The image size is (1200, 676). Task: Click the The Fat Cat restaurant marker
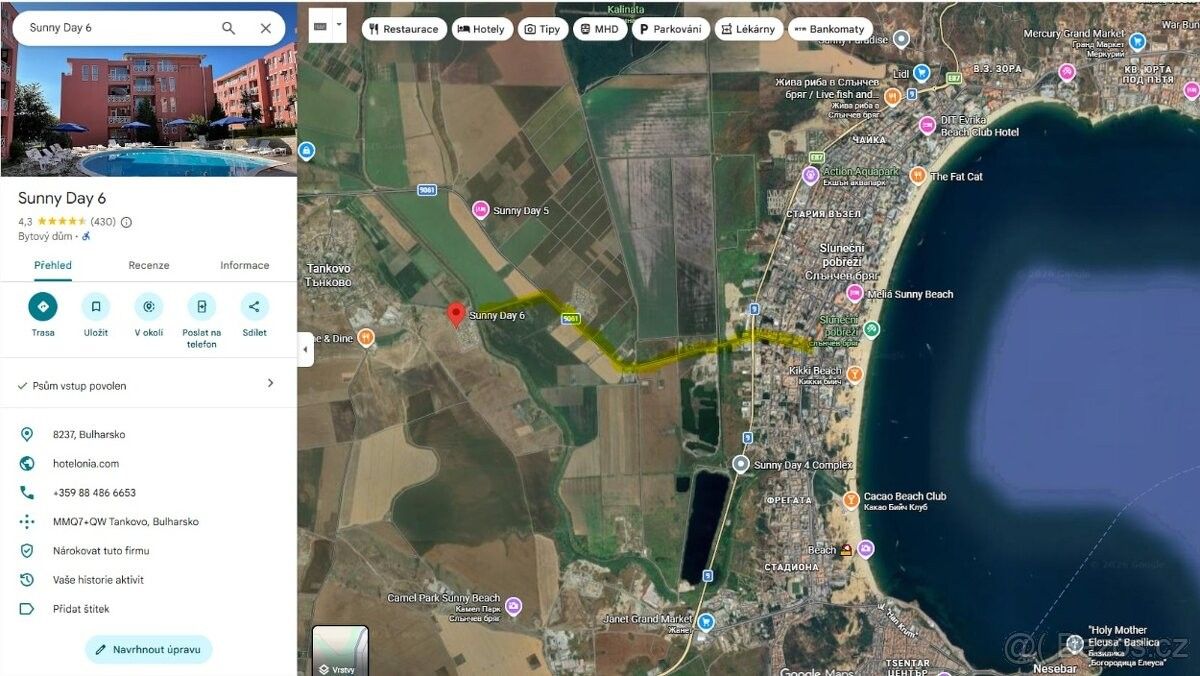[x=917, y=177]
